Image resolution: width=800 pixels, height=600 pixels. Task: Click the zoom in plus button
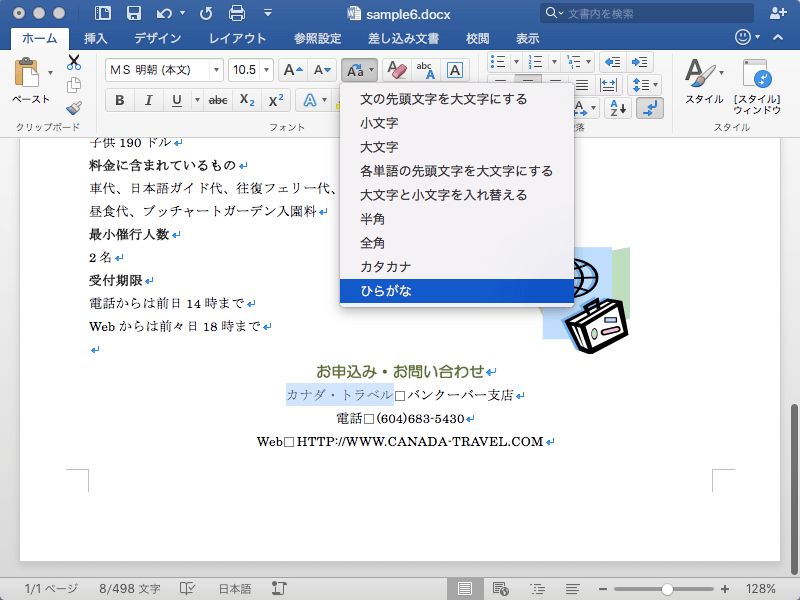click(724, 589)
